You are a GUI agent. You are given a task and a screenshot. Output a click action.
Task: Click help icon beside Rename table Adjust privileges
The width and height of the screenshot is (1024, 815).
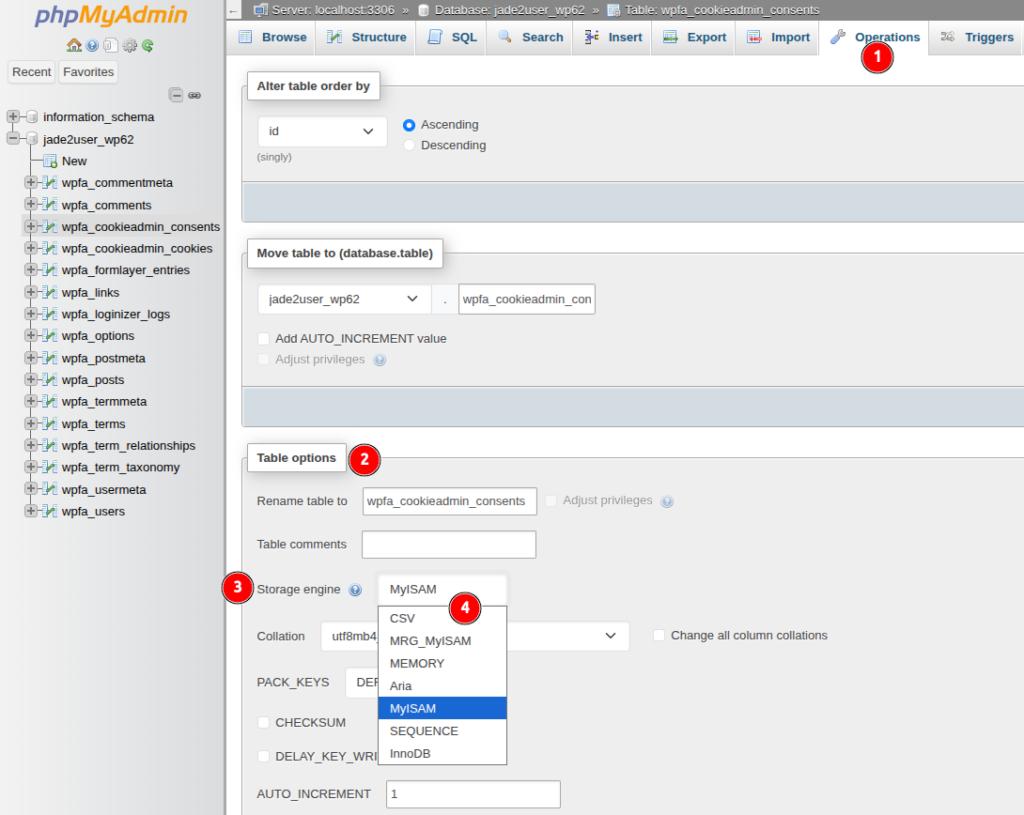click(x=667, y=502)
